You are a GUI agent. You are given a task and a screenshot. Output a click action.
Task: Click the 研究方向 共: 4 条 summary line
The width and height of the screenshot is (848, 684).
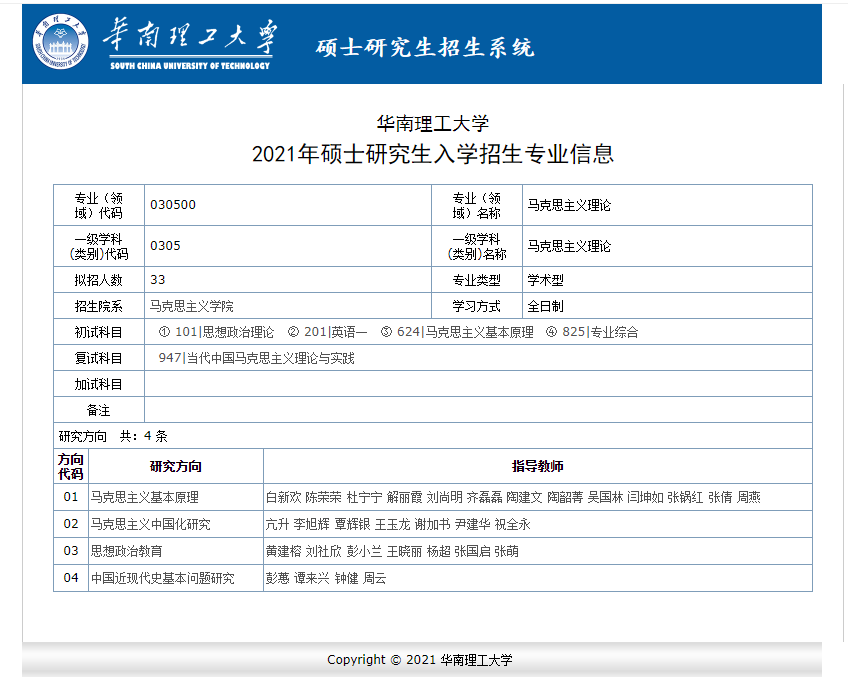[x=113, y=436]
